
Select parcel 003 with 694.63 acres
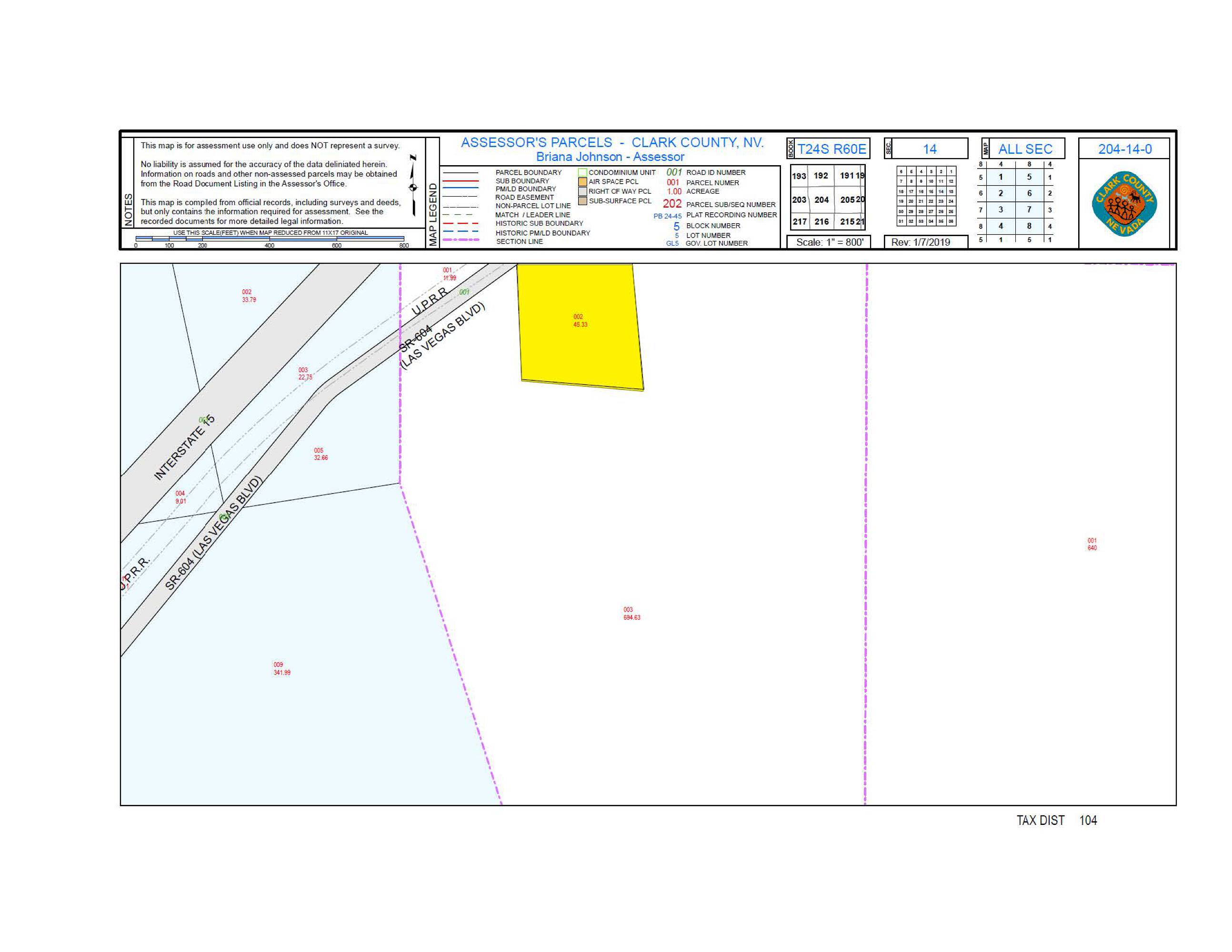click(631, 614)
